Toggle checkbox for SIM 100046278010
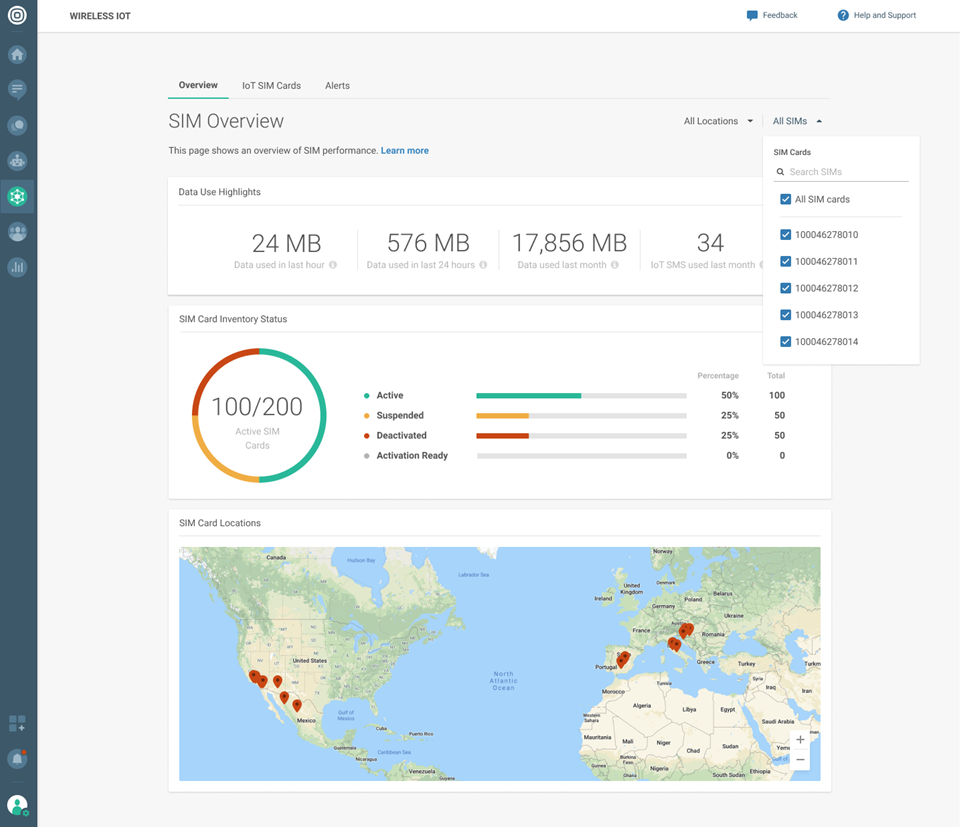 point(786,235)
